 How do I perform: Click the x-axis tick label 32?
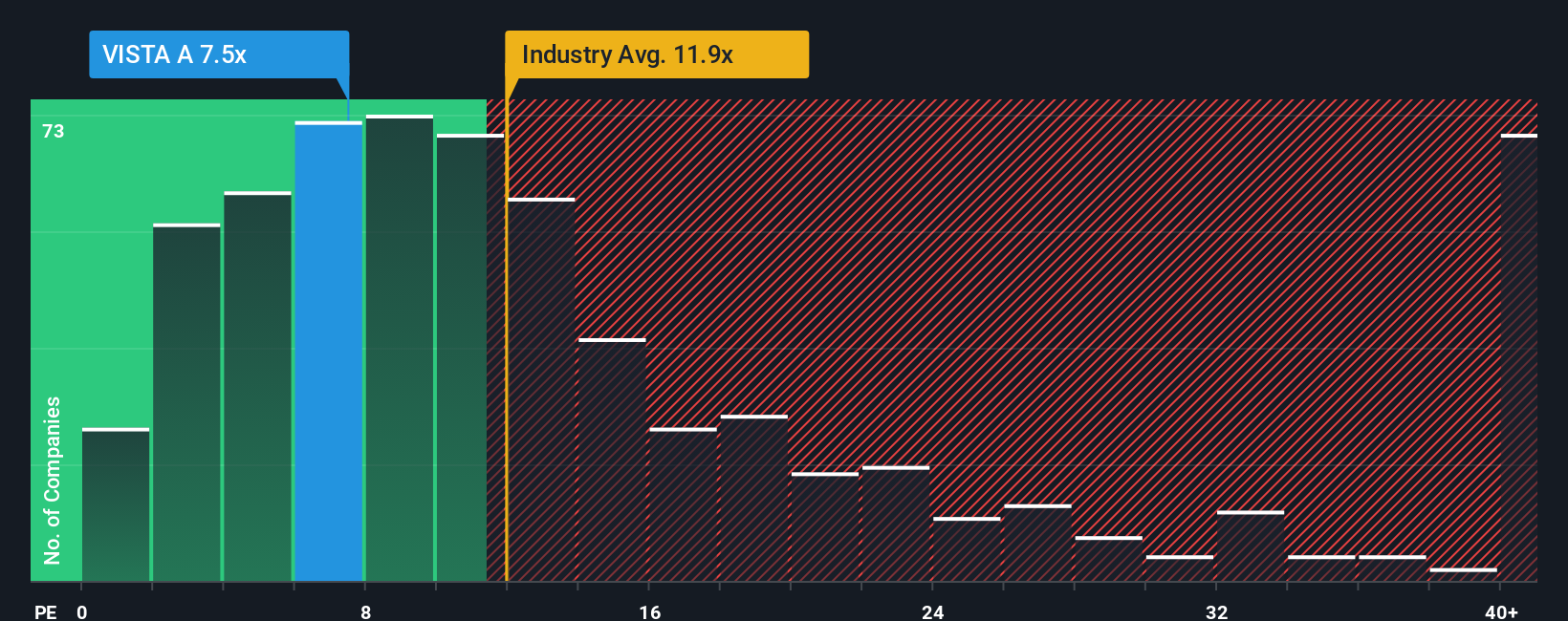click(x=1216, y=611)
